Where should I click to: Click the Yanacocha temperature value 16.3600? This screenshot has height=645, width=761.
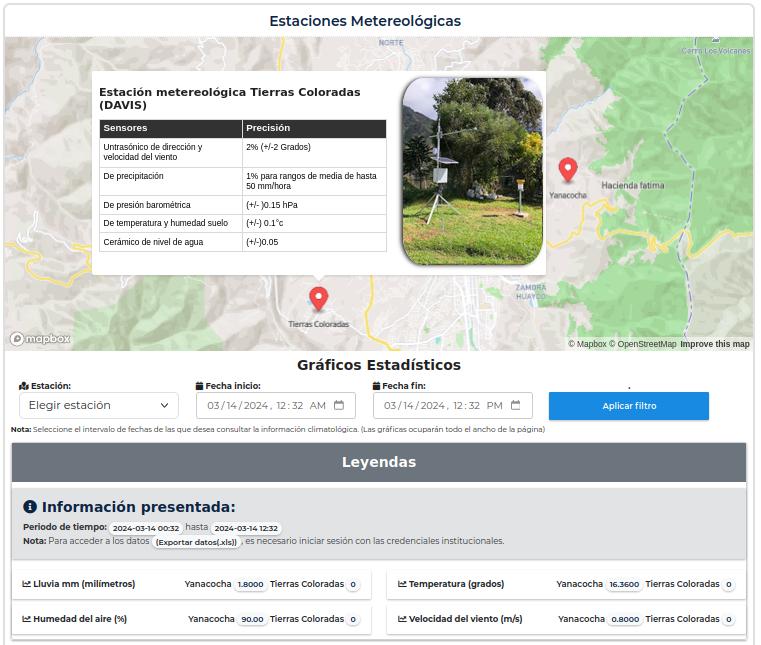pyautogui.click(x=624, y=584)
